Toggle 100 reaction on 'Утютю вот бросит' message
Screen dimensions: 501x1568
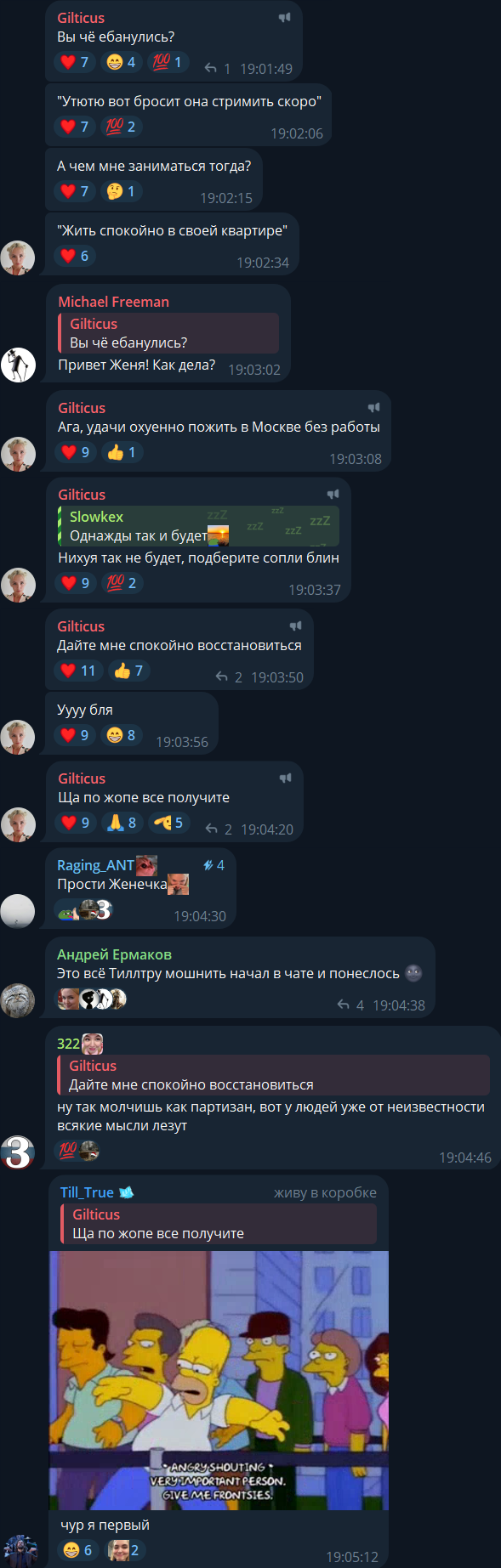[x=121, y=127]
